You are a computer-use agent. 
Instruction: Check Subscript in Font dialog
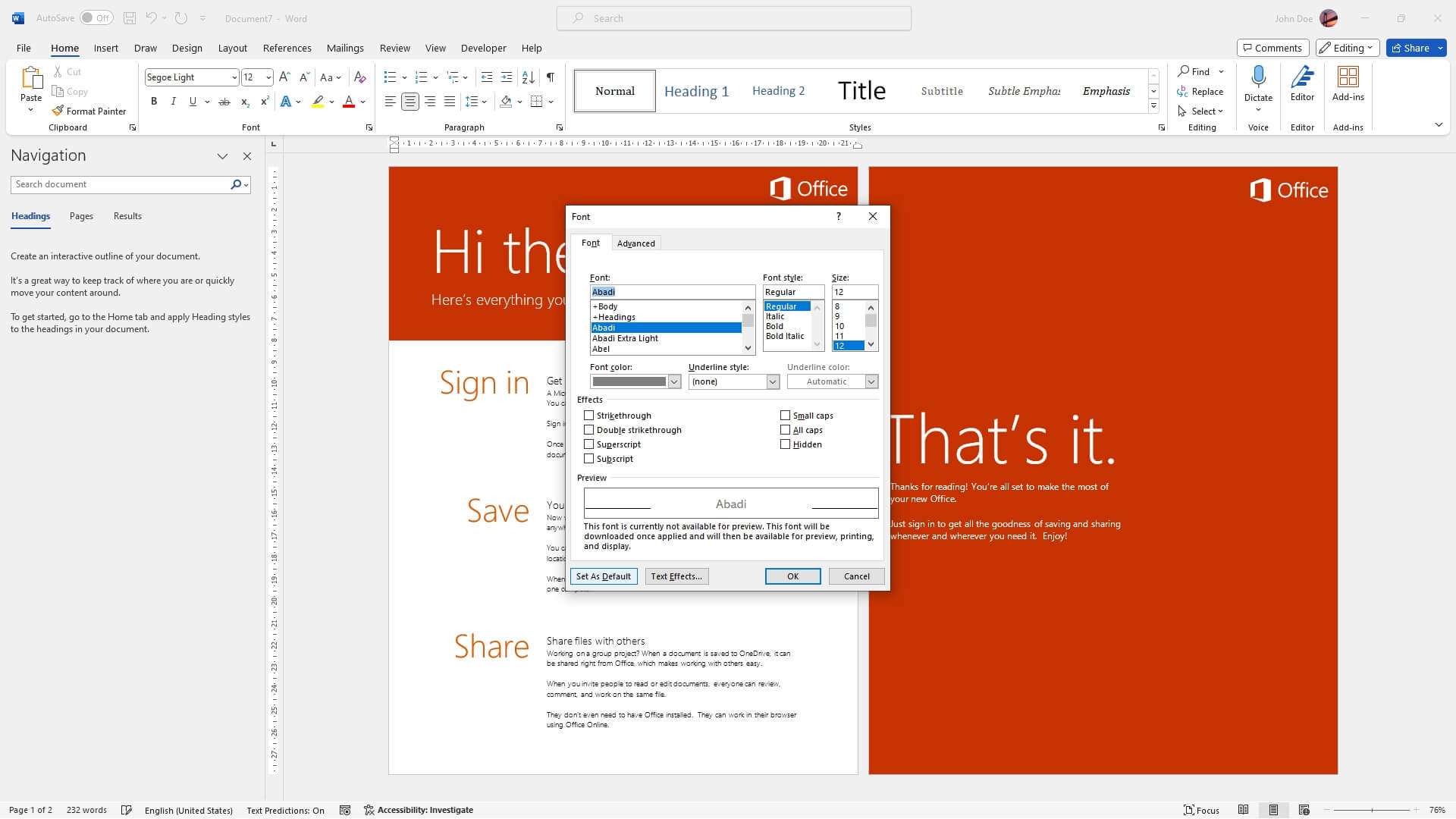tap(588, 459)
